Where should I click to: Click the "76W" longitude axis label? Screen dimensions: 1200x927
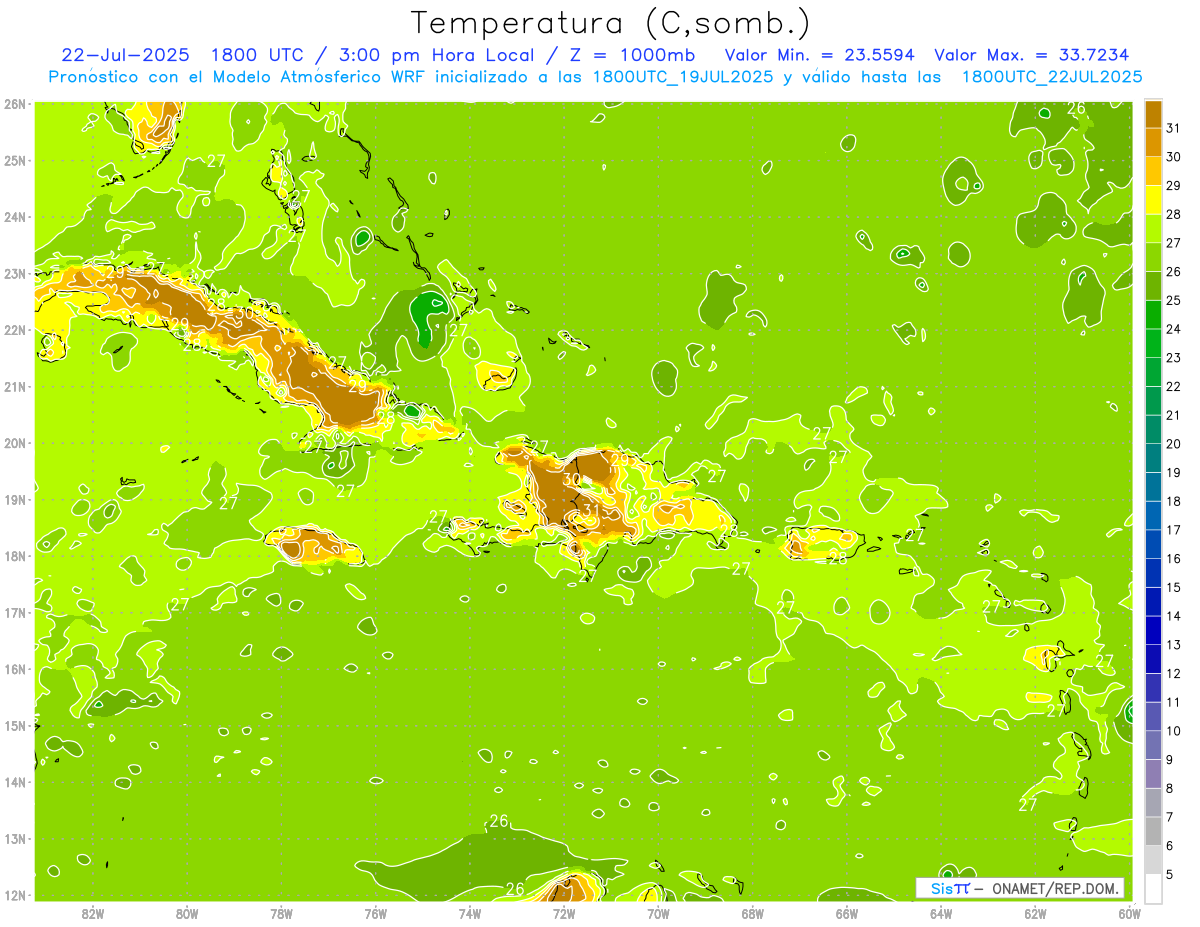click(x=376, y=912)
